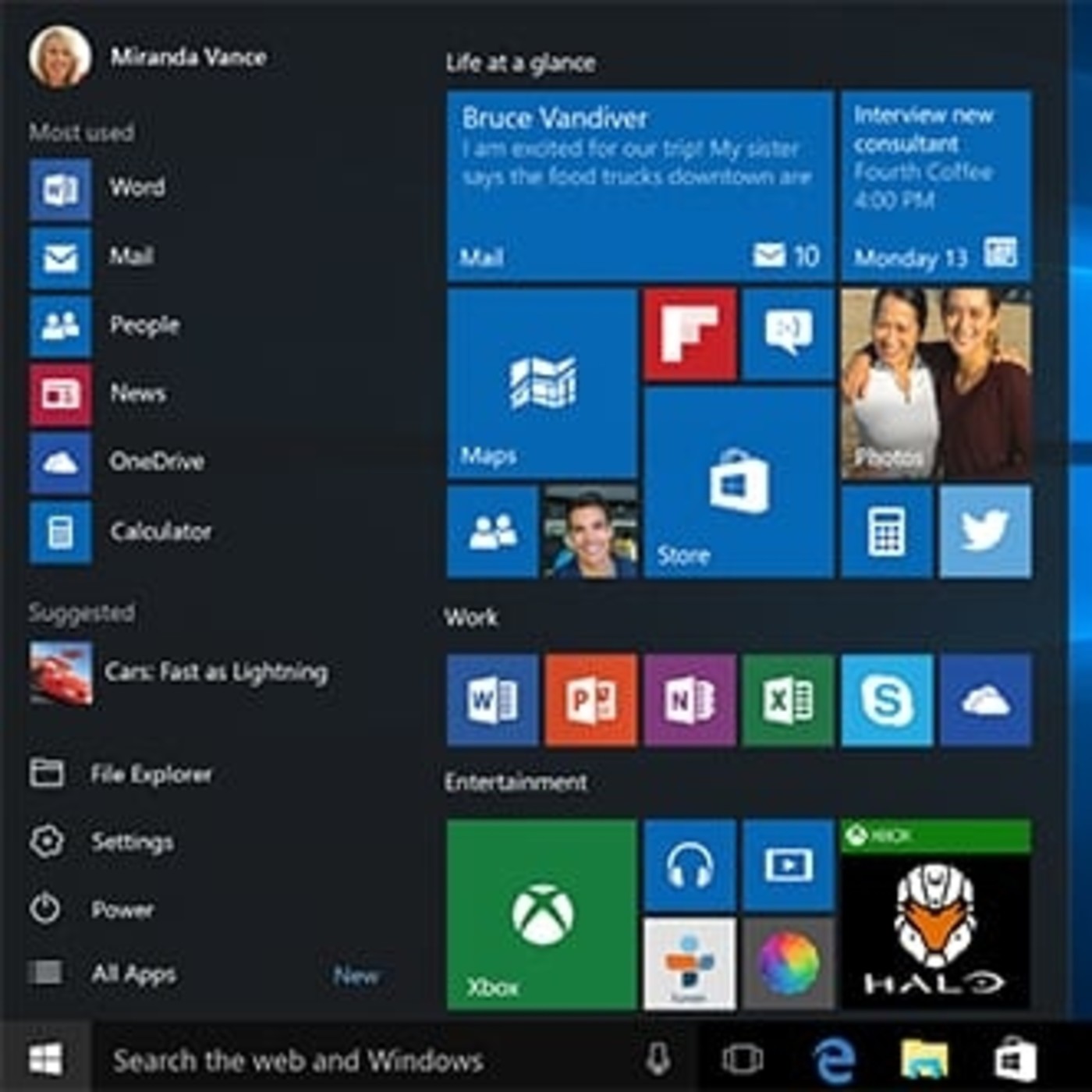Click the Windows Start button
Image resolution: width=1092 pixels, height=1092 pixels.
pyautogui.click(x=45, y=1059)
